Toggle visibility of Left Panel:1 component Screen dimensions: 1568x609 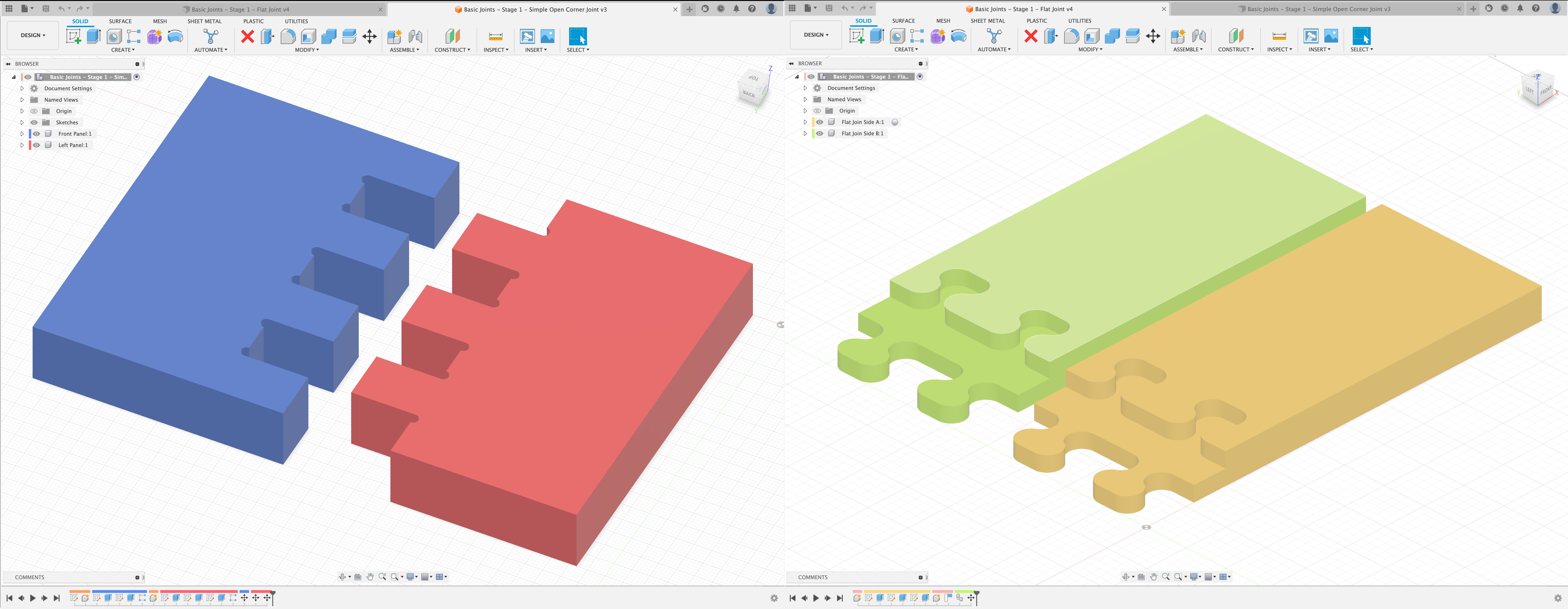tap(37, 145)
